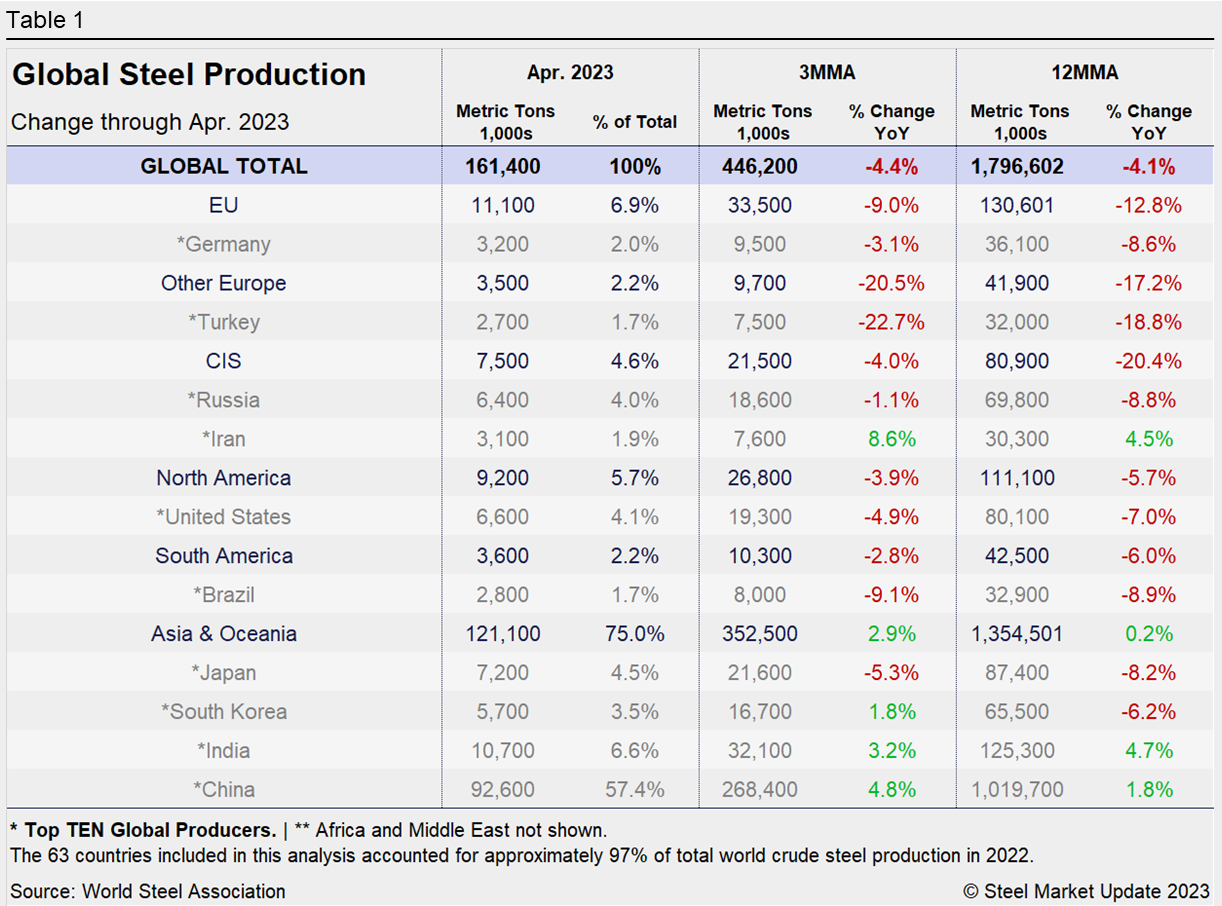The width and height of the screenshot is (1222, 906).
Task: Click the % of Total column header
Action: [x=634, y=122]
